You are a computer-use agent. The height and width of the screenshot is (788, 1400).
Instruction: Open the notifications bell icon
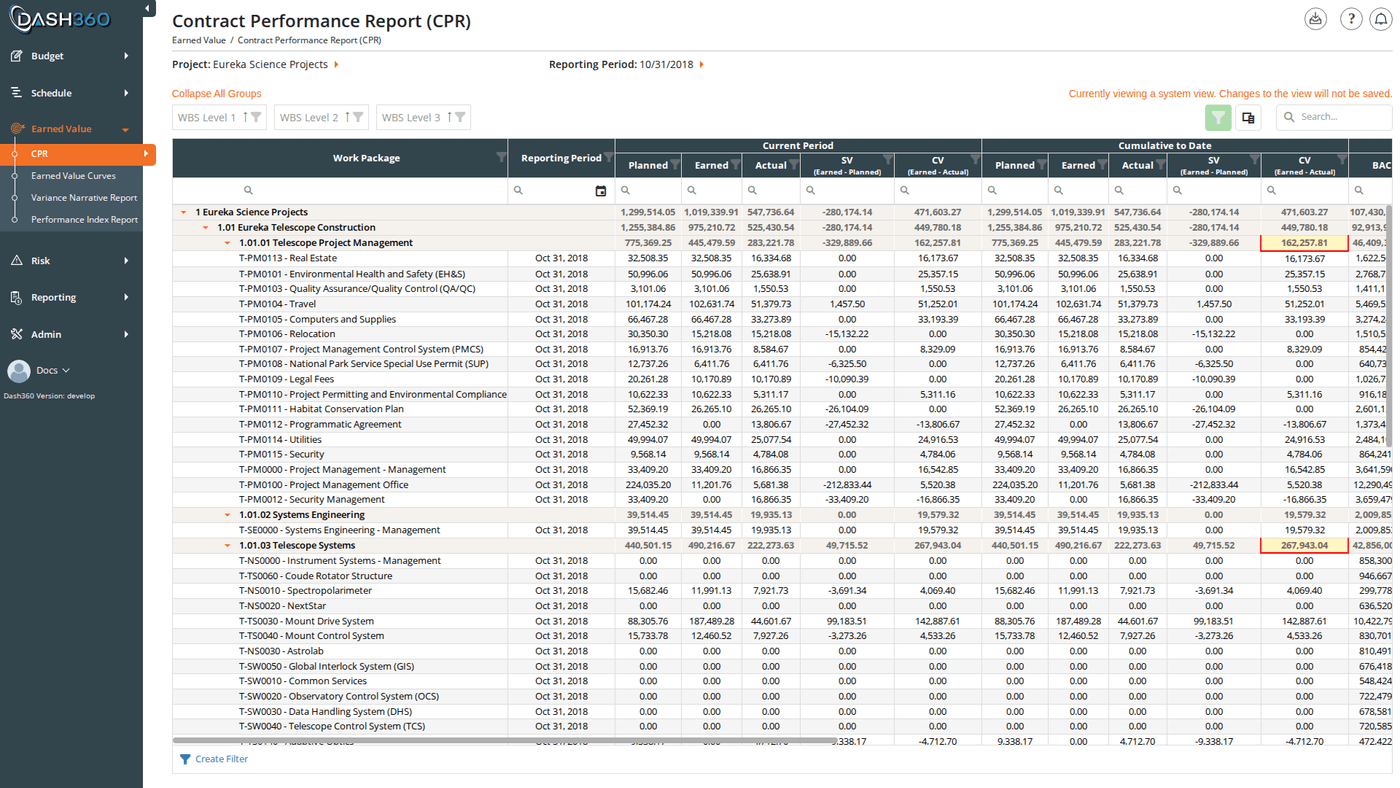(1382, 19)
